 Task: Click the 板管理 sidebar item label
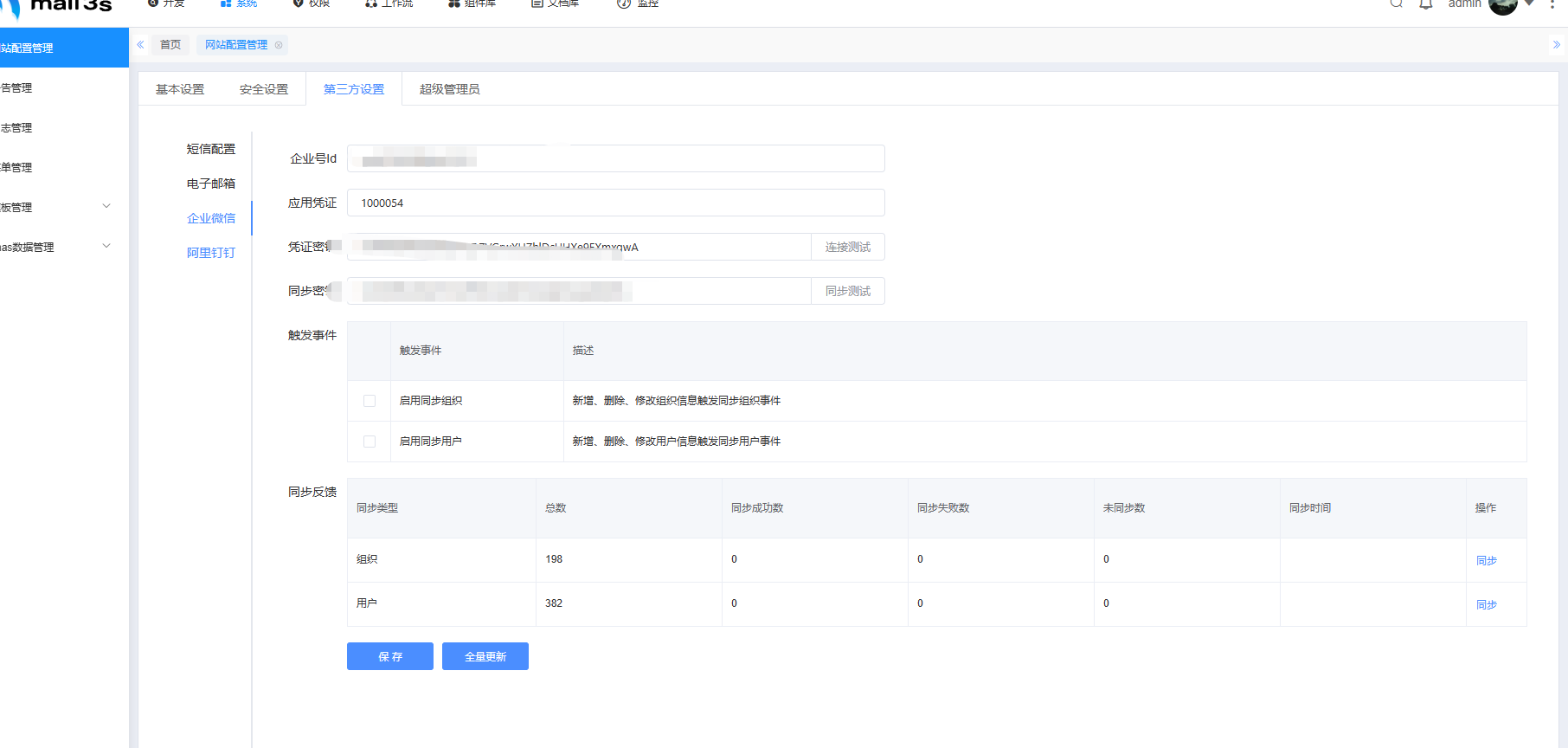click(16, 207)
